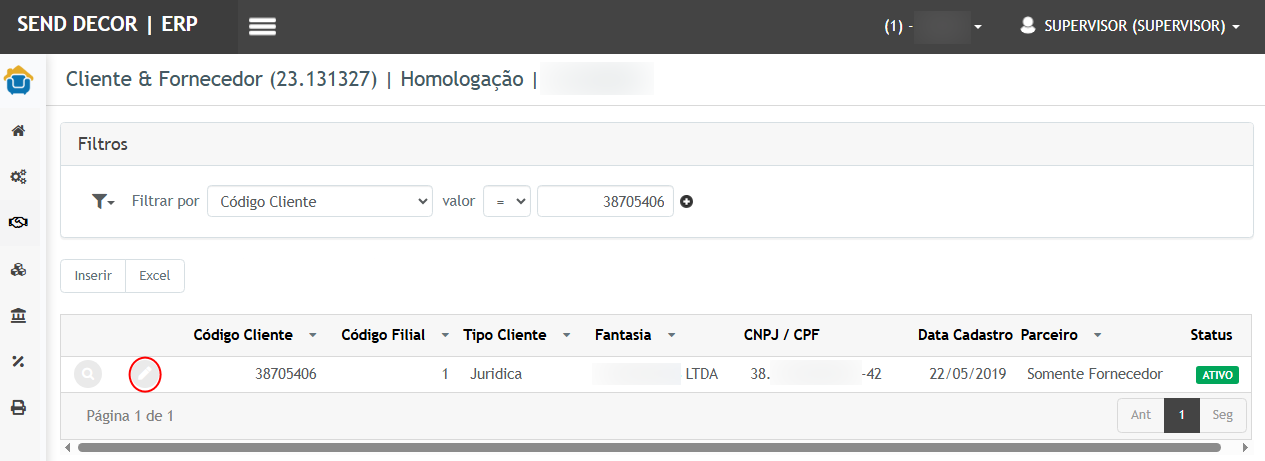Image resolution: width=1265 pixels, height=461 pixels.
Task: Open the bank building sidebar icon
Action: click(18, 316)
